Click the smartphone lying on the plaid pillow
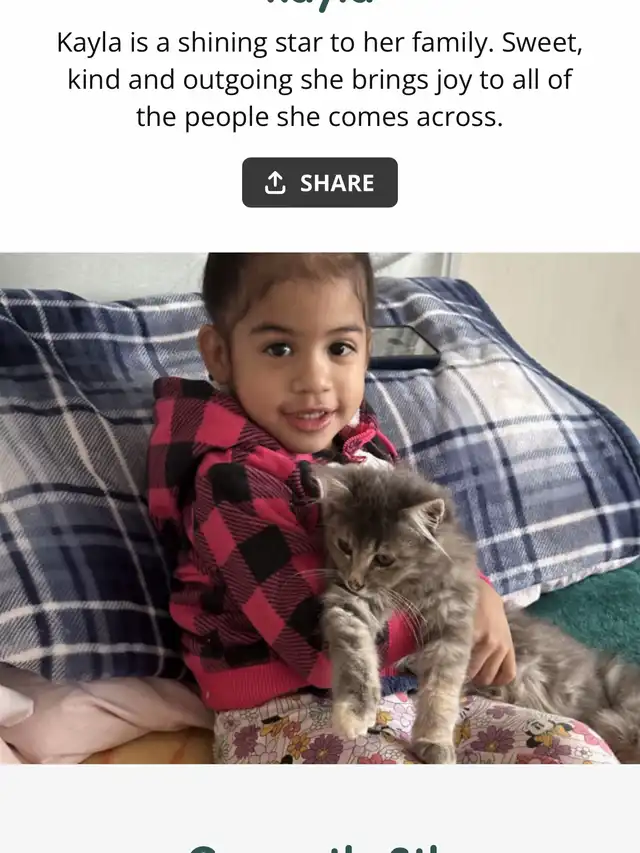Viewport: 640px width, 853px height. pyautogui.click(x=404, y=347)
